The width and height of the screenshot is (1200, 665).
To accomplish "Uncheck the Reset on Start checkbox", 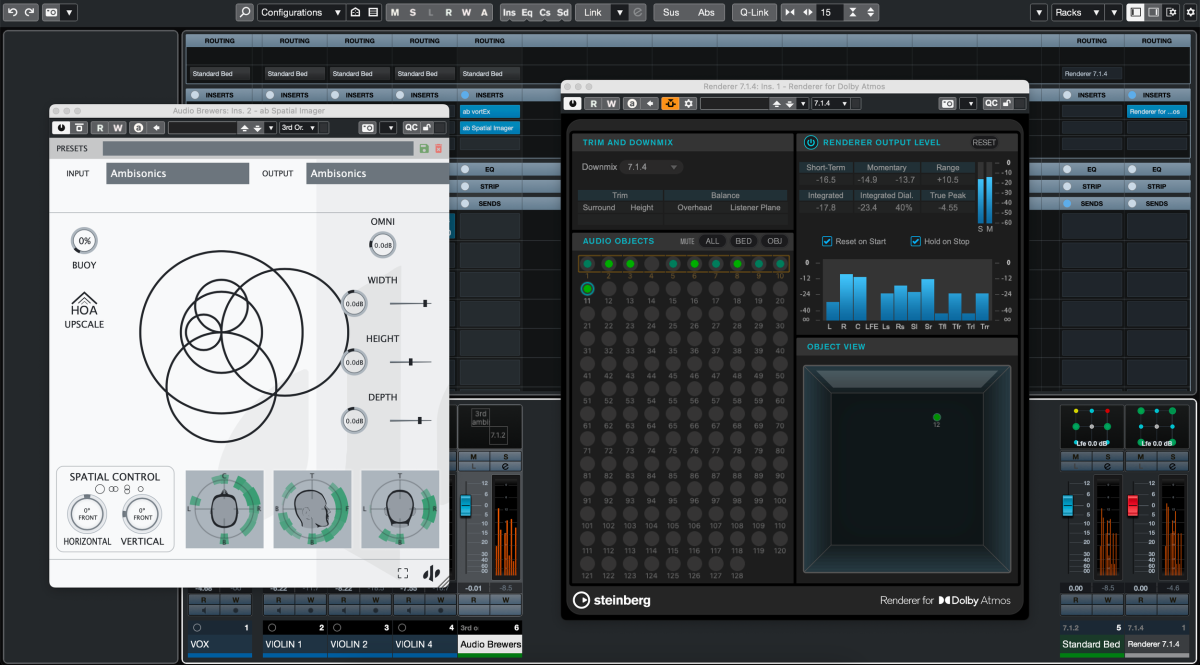I will pos(827,241).
